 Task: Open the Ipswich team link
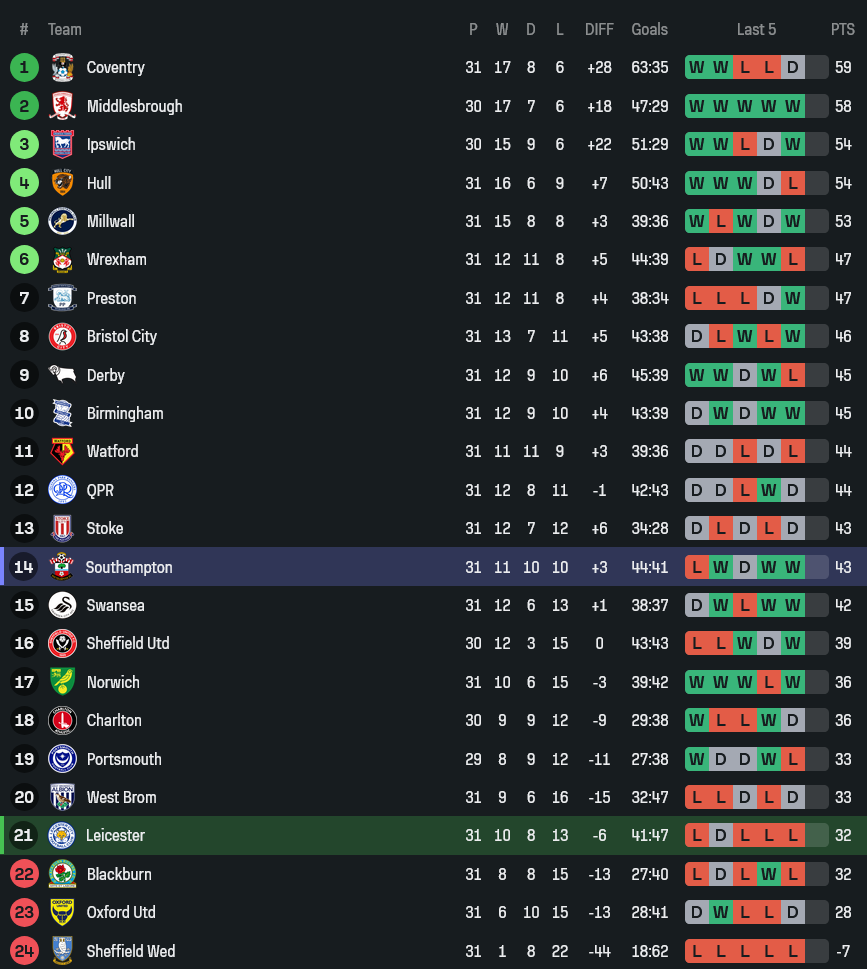pos(111,144)
